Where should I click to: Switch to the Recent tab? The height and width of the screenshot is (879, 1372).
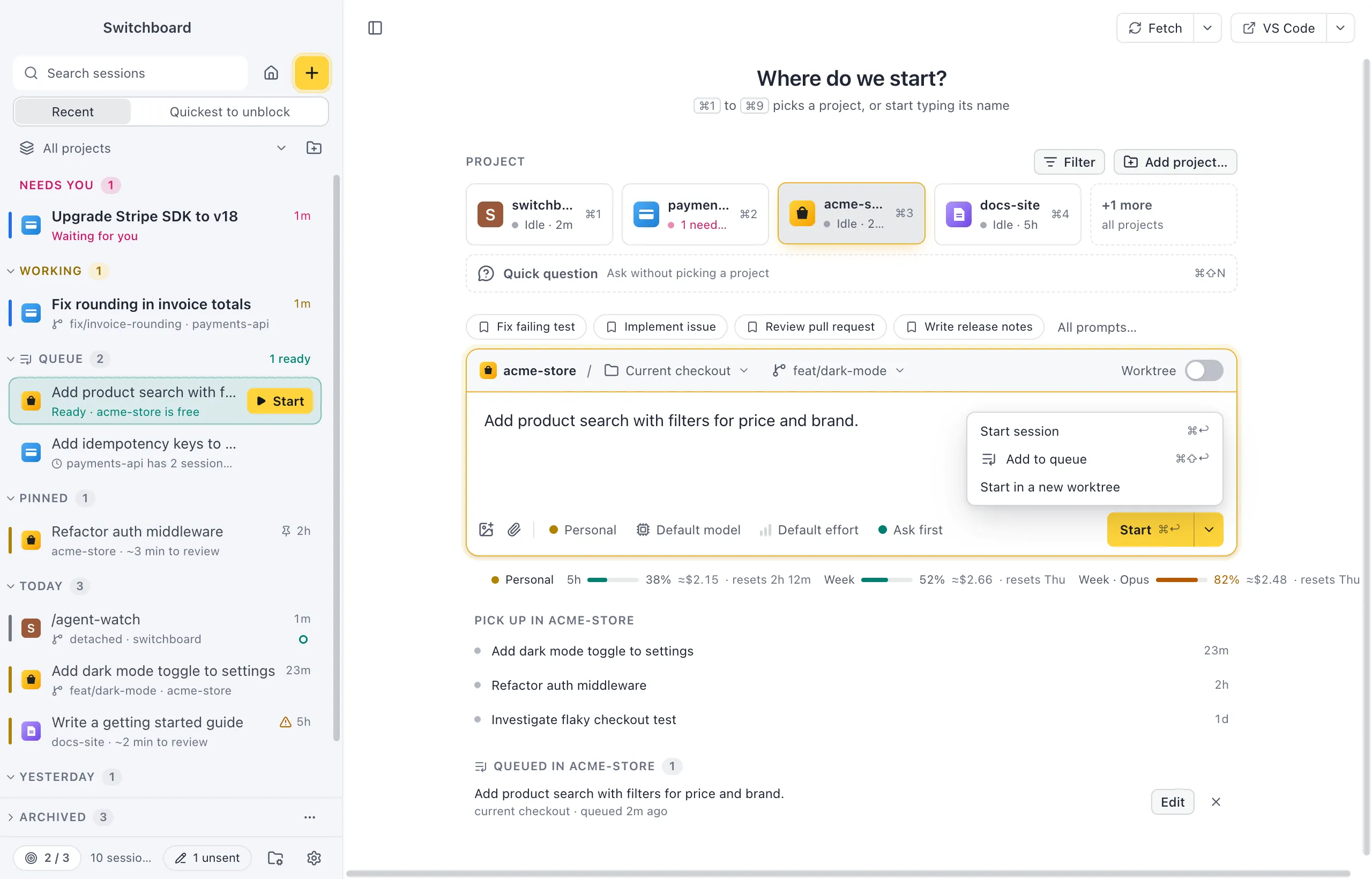pyautogui.click(x=72, y=112)
